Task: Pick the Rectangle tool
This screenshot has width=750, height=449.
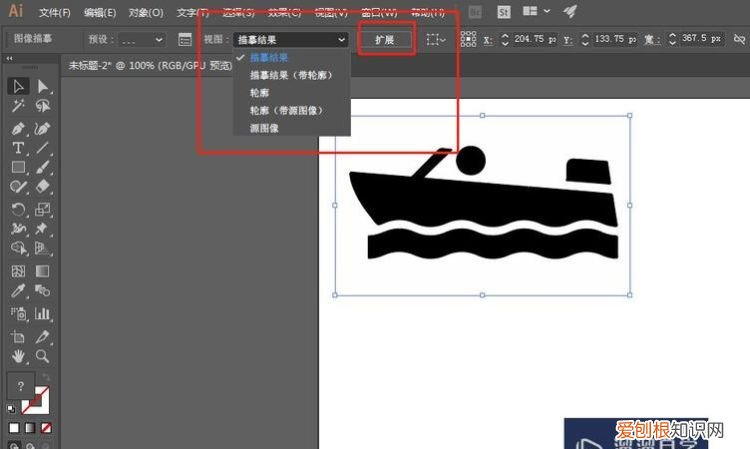Action: click(x=18, y=167)
